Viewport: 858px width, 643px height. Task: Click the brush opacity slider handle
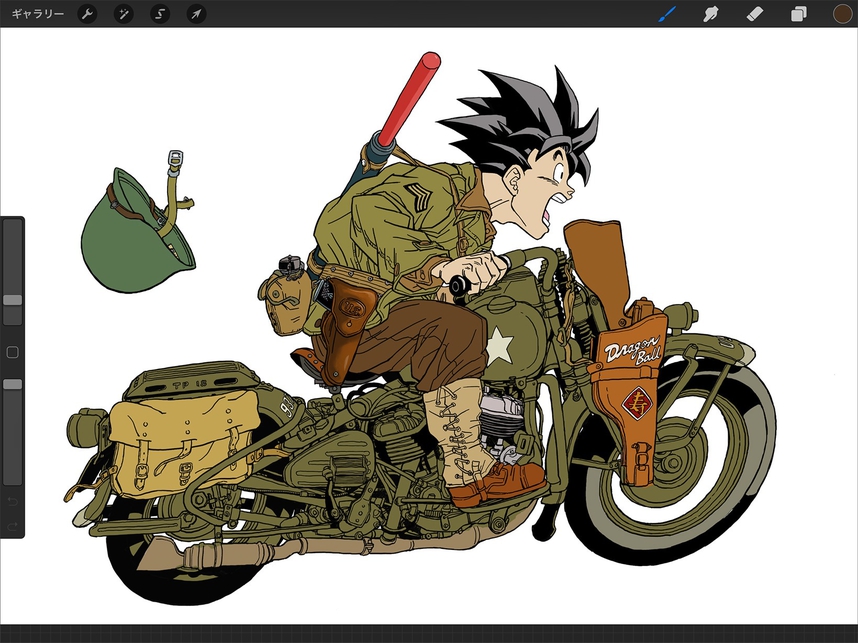pyautogui.click(x=12, y=384)
